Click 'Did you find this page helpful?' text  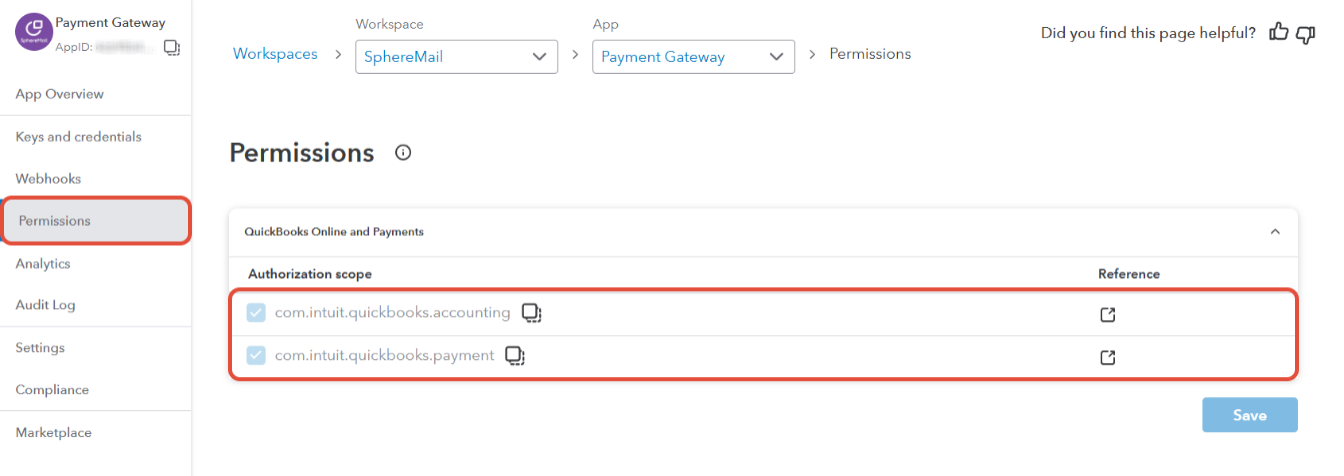pos(1148,33)
